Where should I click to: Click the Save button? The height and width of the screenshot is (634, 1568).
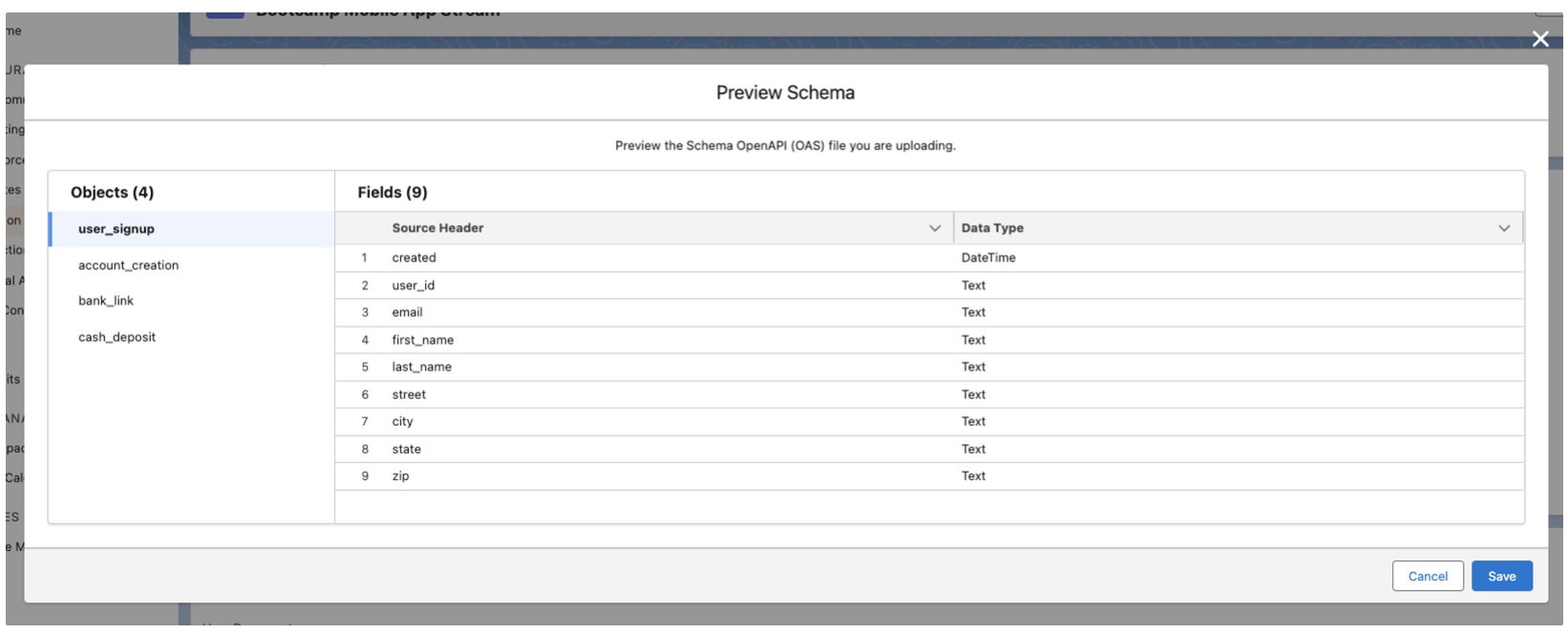tap(1502, 576)
